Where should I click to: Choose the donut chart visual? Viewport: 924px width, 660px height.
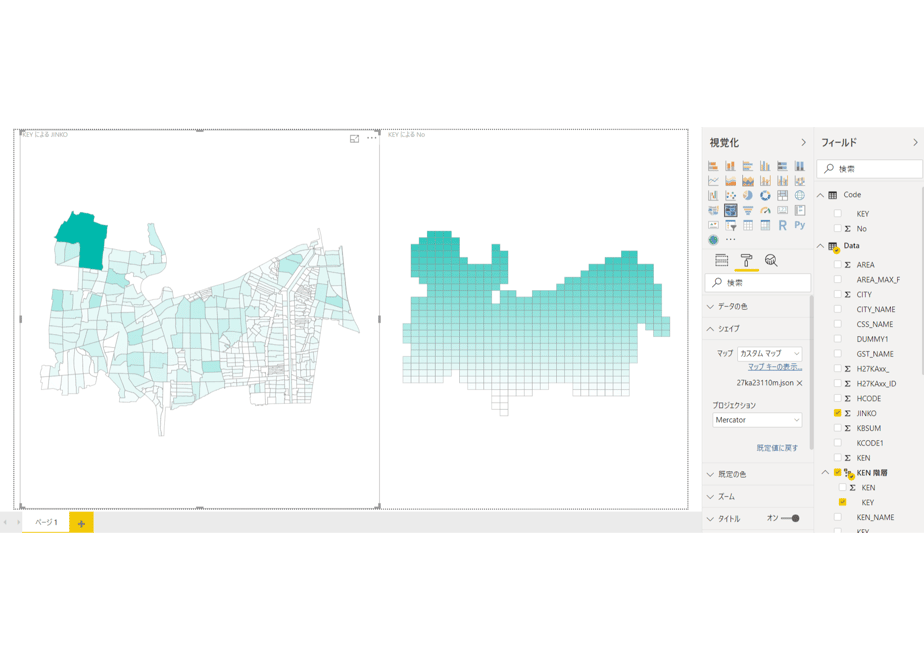765,196
